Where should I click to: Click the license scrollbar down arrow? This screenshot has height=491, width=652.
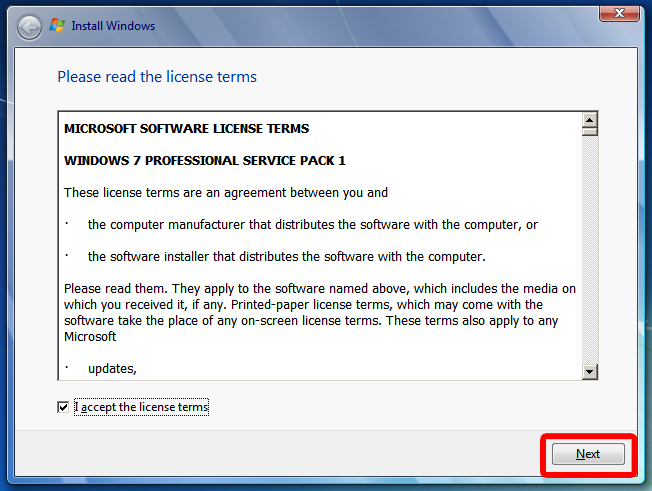click(x=590, y=371)
